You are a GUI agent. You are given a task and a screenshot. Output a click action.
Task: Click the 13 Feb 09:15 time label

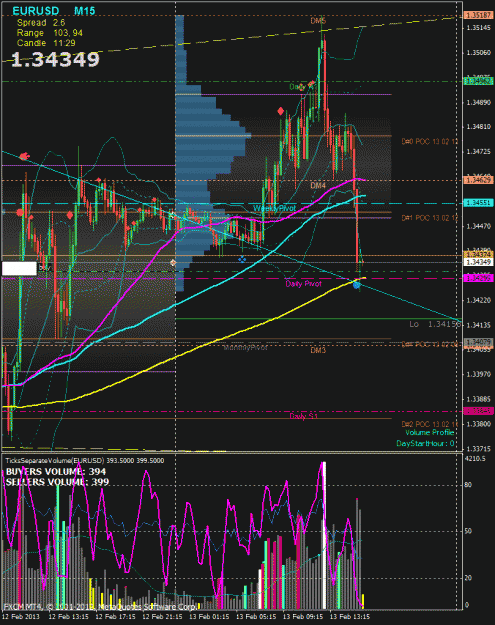(303, 617)
